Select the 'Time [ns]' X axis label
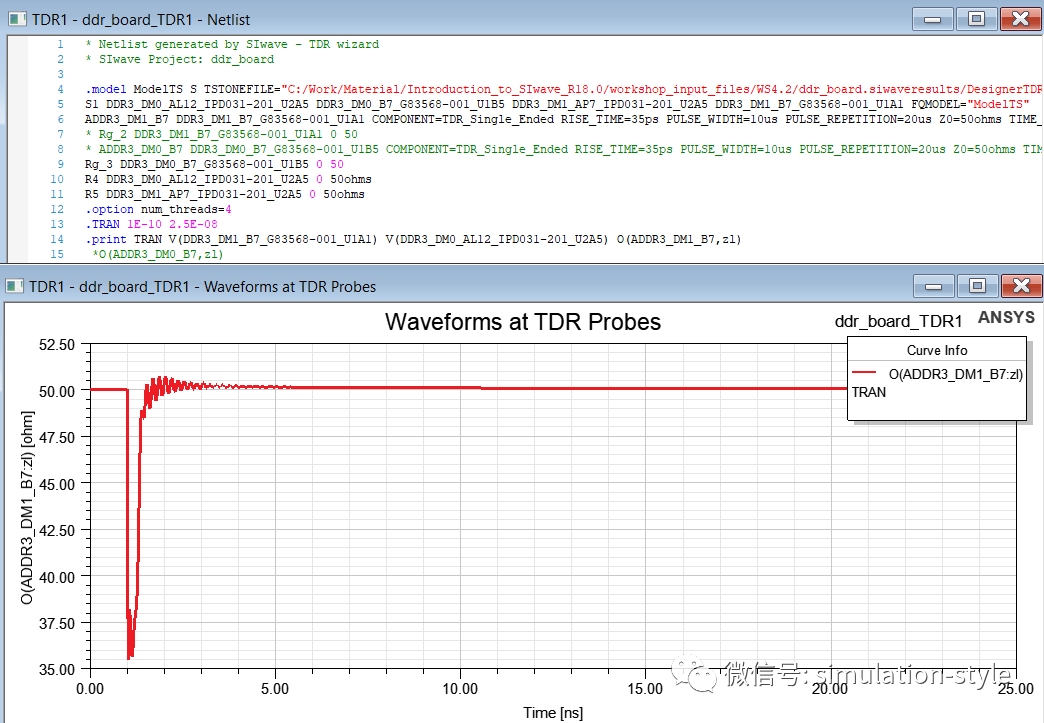Viewport: 1044px width, 723px height. tap(553, 712)
